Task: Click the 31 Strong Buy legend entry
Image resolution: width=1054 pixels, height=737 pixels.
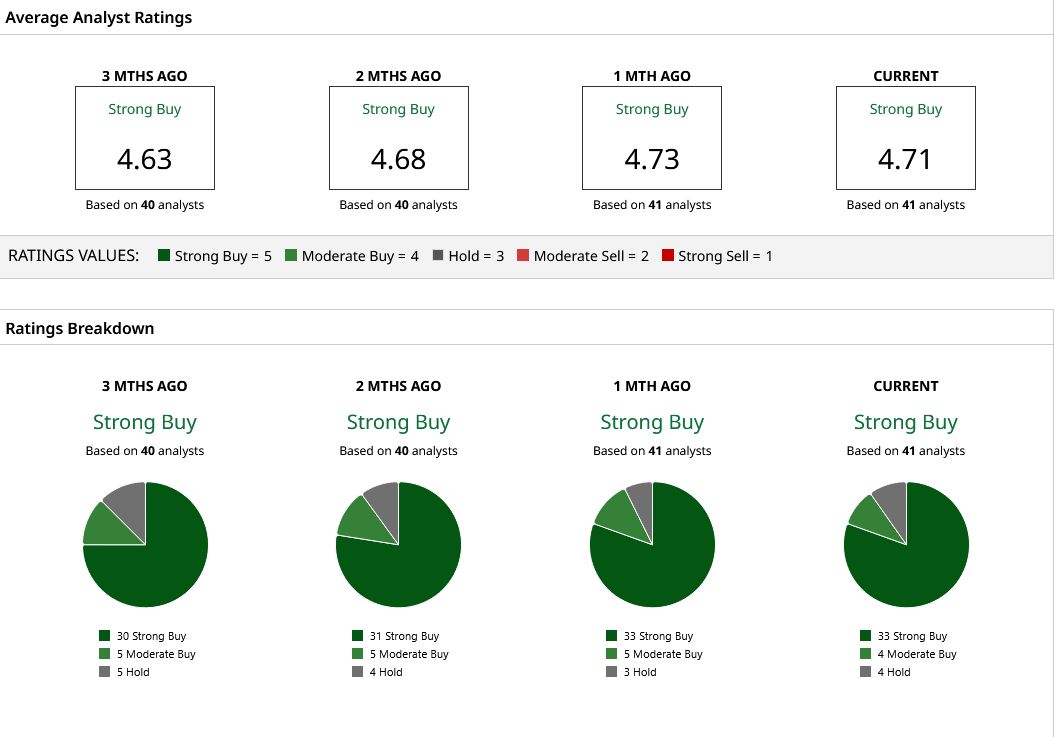Action: click(x=395, y=635)
